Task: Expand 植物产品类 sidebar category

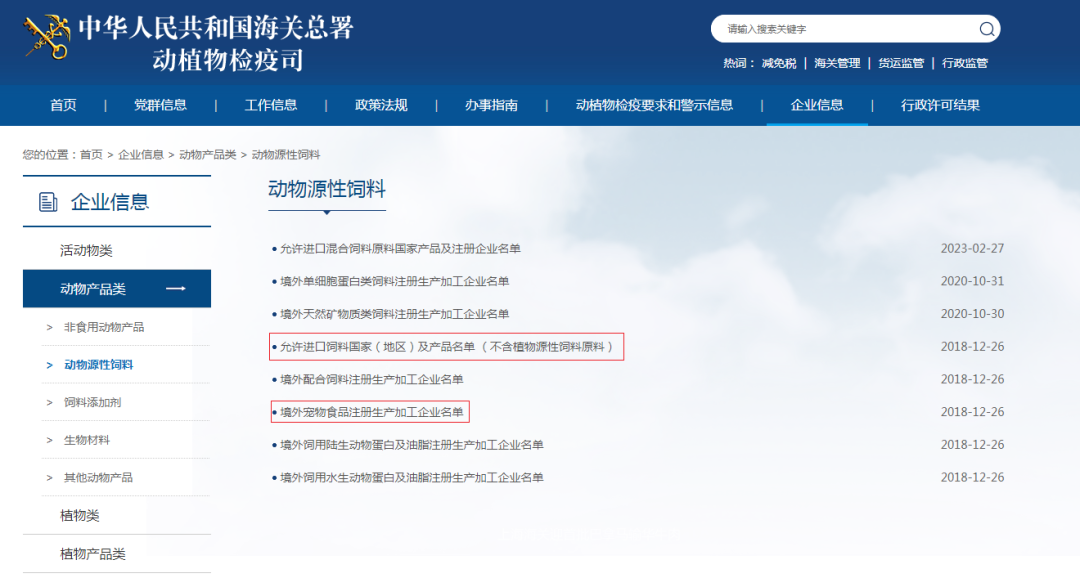Action: [x=92, y=554]
